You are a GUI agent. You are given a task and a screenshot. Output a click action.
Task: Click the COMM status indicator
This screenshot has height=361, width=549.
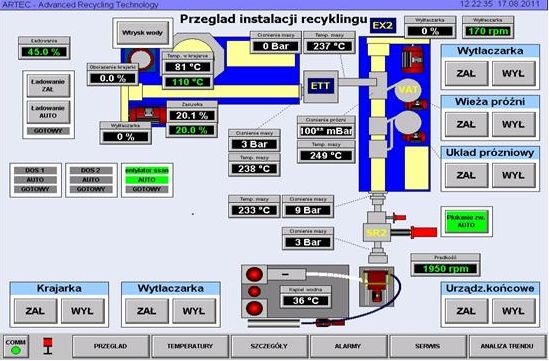(16, 346)
